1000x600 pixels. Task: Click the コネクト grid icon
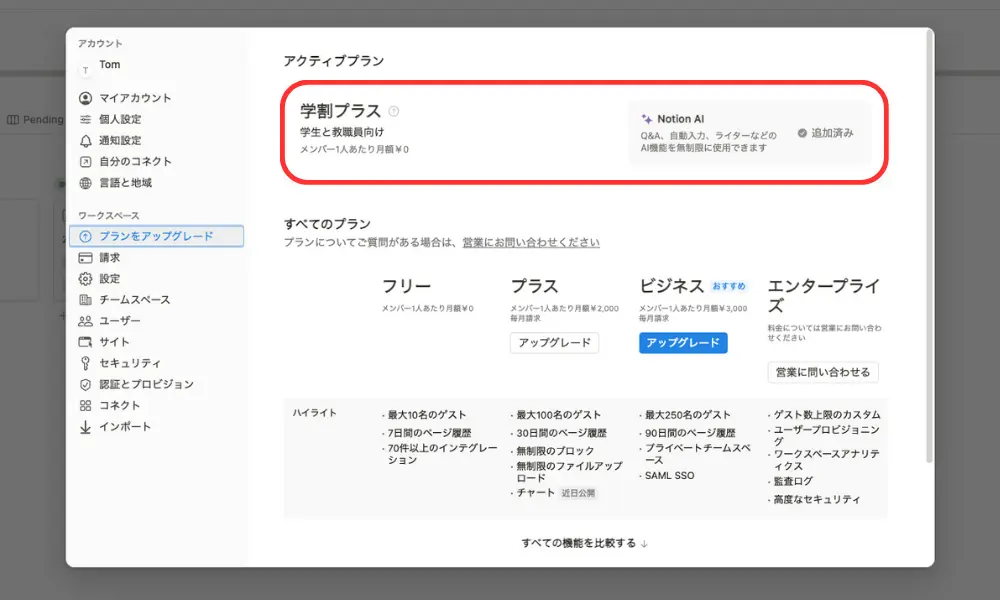pyautogui.click(x=85, y=406)
